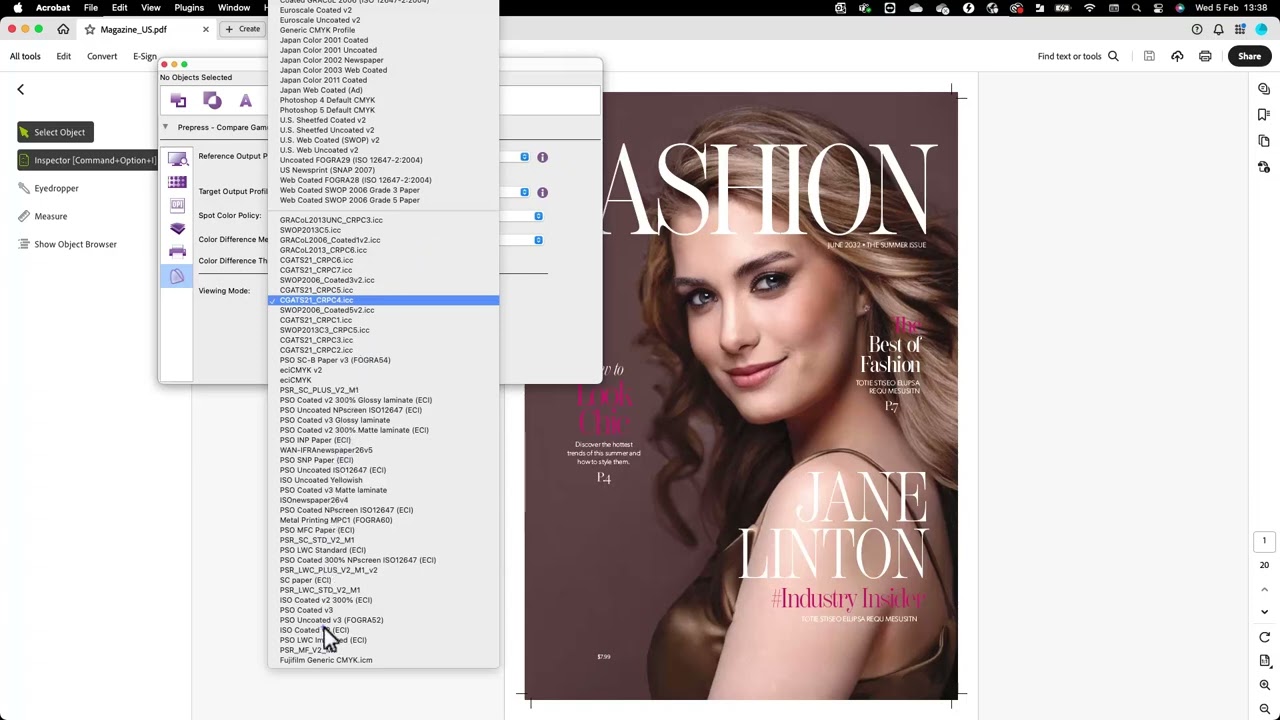
Task: Show info for Reference Output Profile
Action: click(542, 157)
